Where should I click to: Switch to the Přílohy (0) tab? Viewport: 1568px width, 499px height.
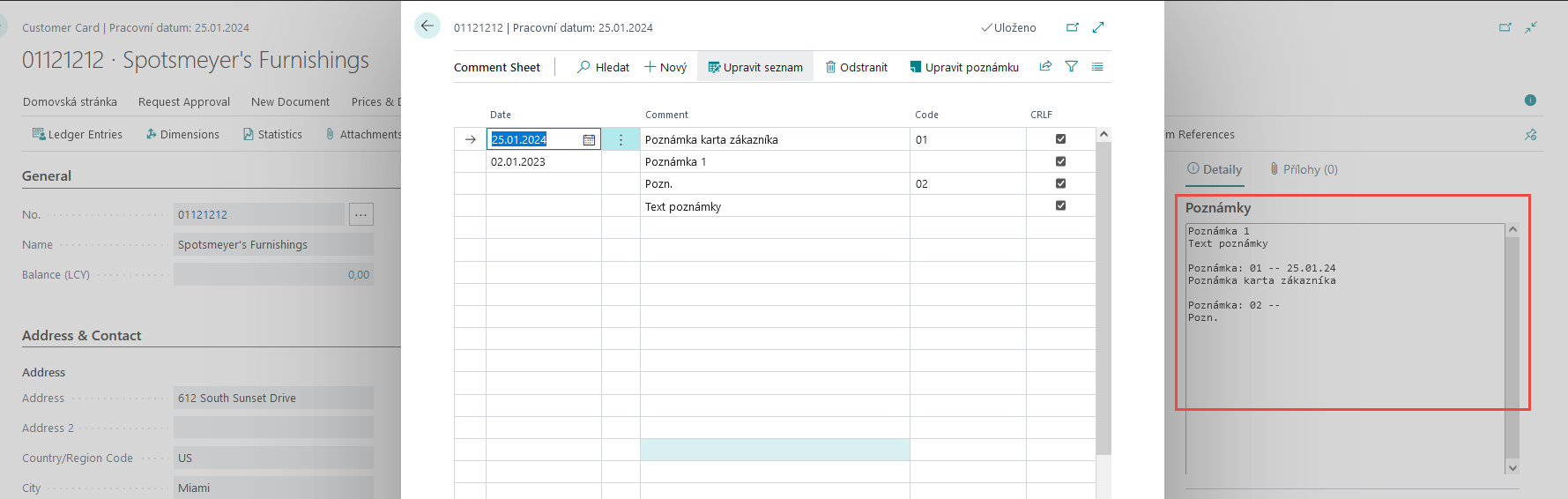point(1304,169)
